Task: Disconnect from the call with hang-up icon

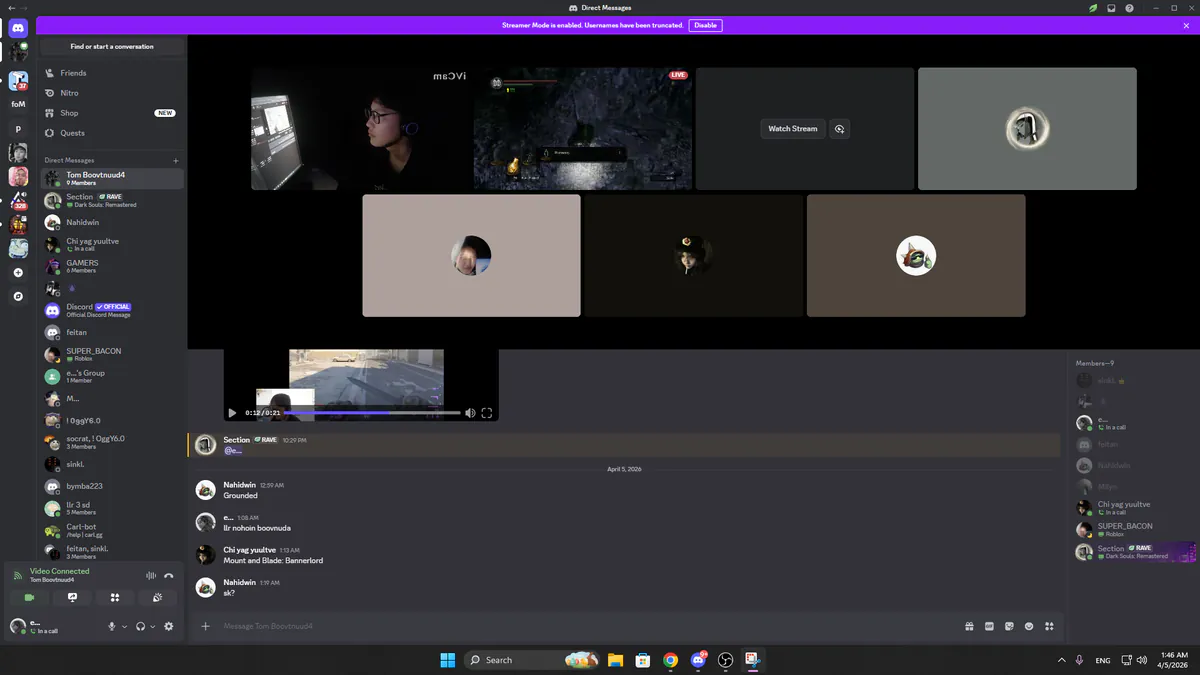Action: [169, 575]
